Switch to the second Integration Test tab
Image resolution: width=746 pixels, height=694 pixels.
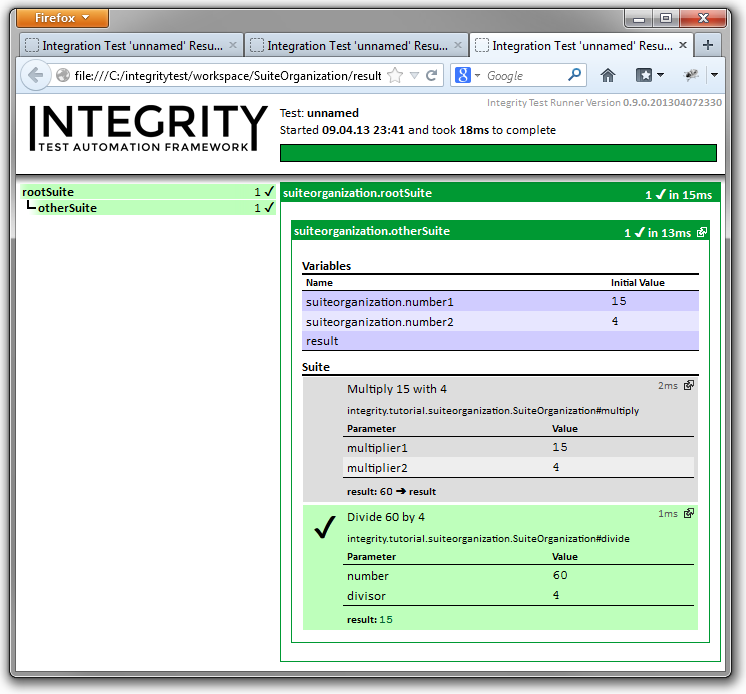point(355,45)
